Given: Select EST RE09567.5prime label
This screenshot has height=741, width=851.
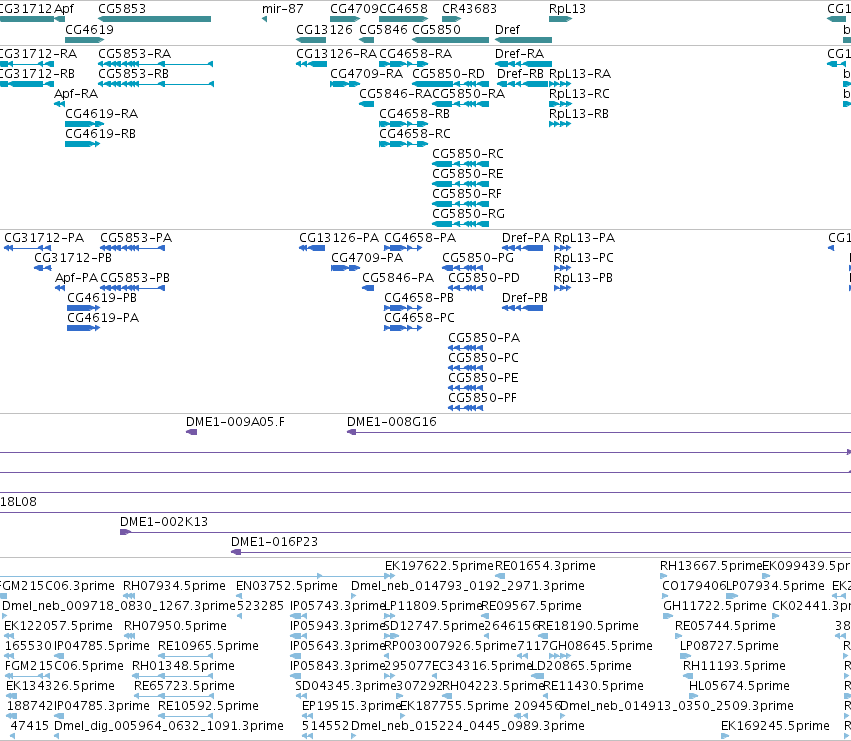Looking at the screenshot, I should (x=531, y=606).
